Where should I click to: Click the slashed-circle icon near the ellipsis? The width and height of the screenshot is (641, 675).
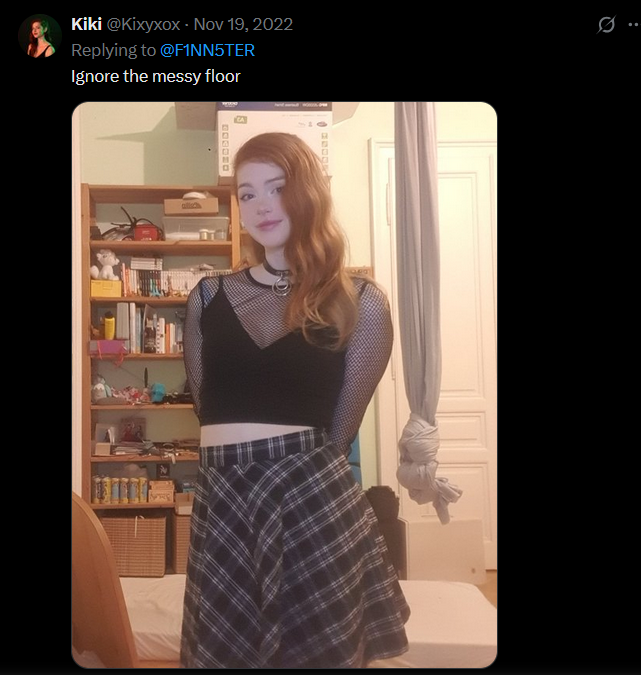pos(606,25)
